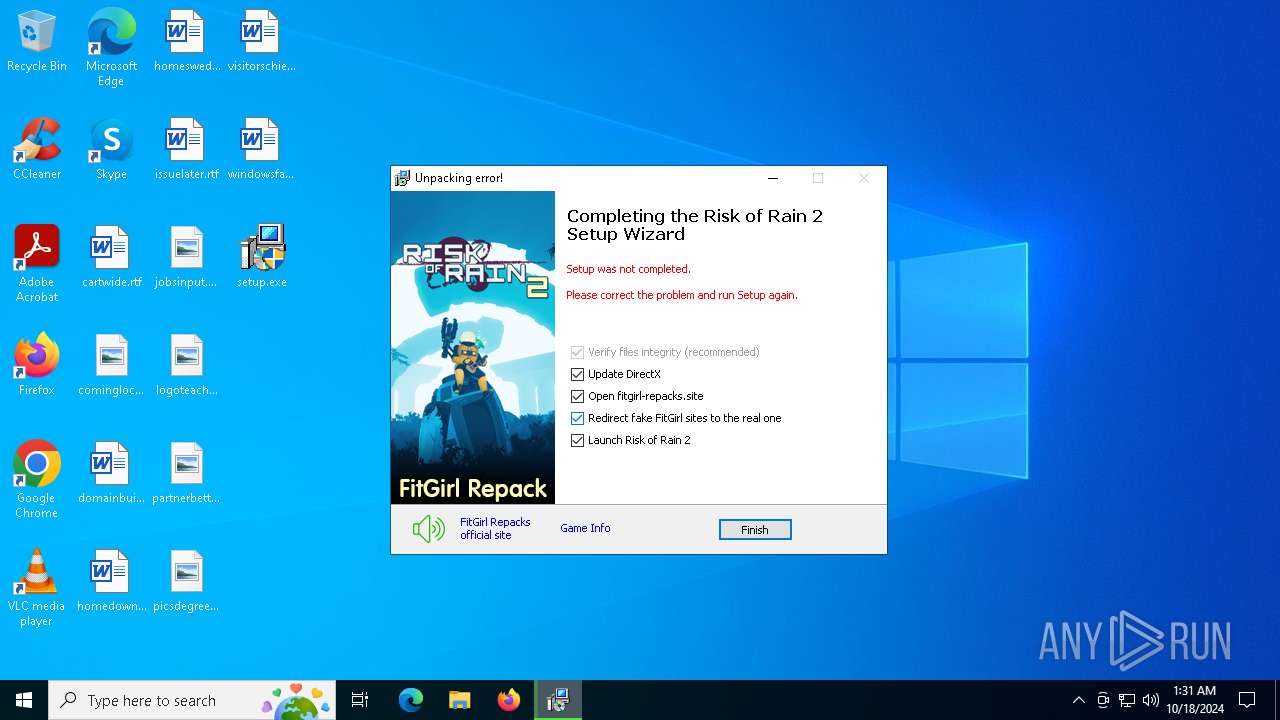The width and height of the screenshot is (1280, 720).
Task: Show hidden system tray icons
Action: [1078, 700]
